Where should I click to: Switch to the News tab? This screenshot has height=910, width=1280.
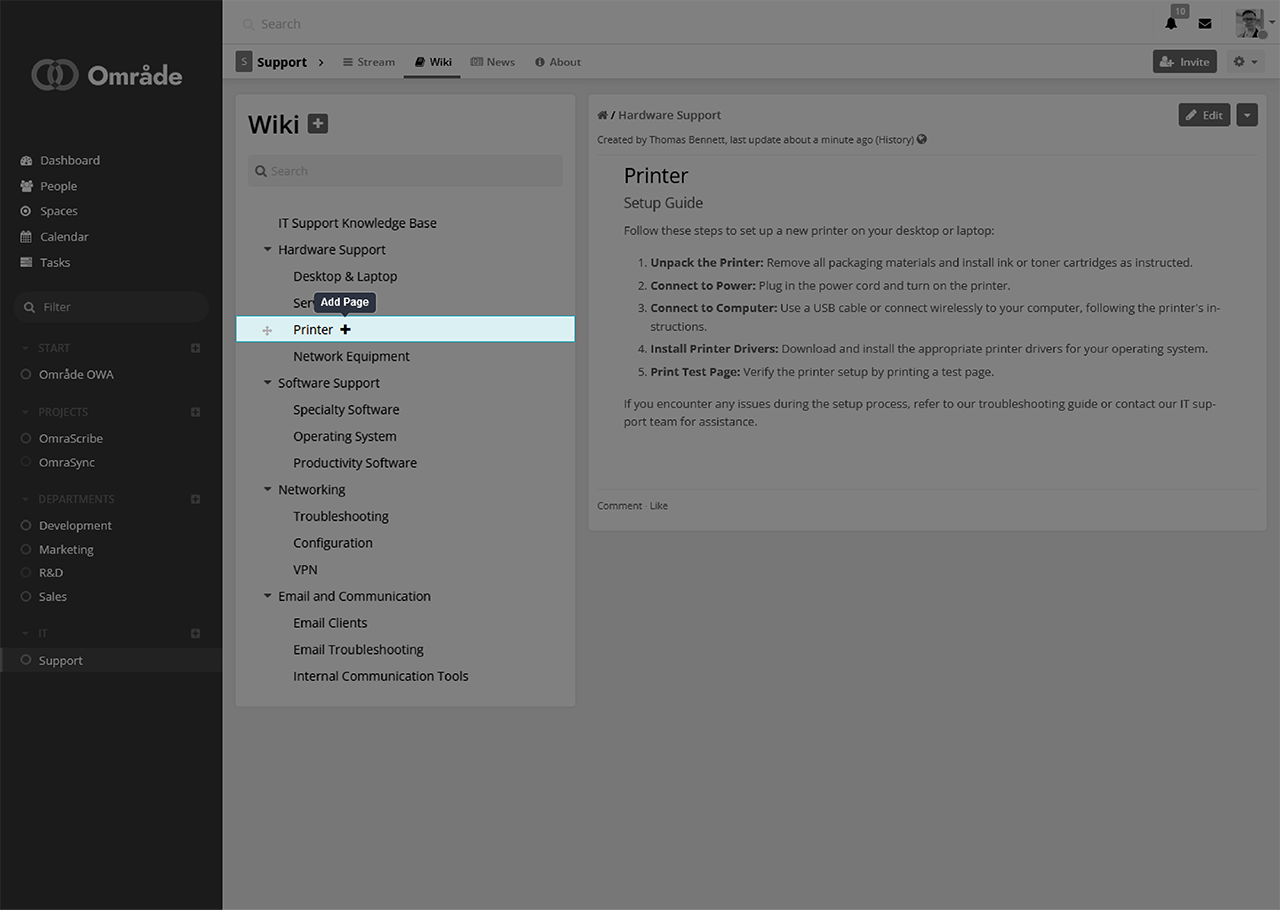[x=493, y=62]
